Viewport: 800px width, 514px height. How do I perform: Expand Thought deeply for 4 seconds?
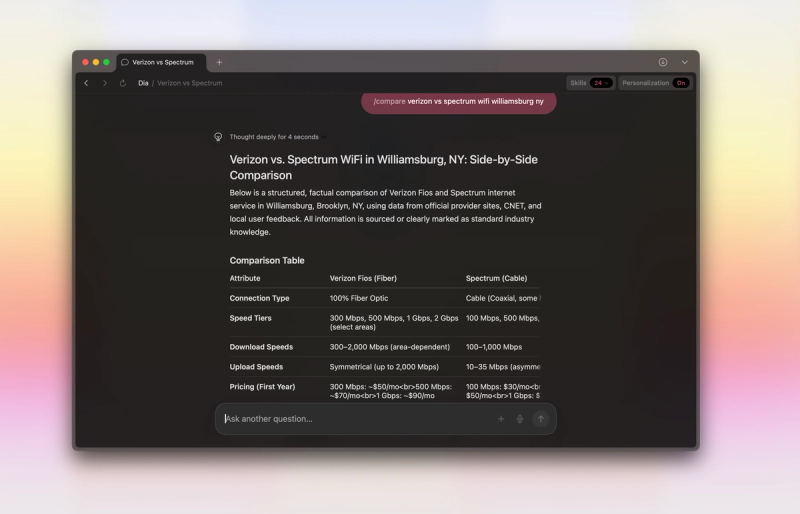click(x=278, y=137)
